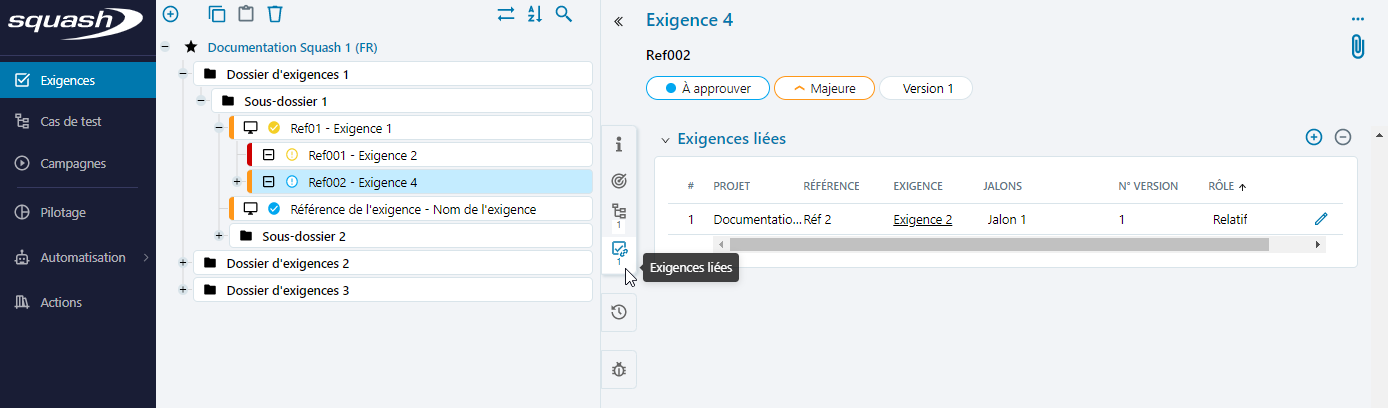Viewport: 1388px width, 408px height.
Task: Collapse Sous-dossier 1 toggle
Action: coord(200,101)
